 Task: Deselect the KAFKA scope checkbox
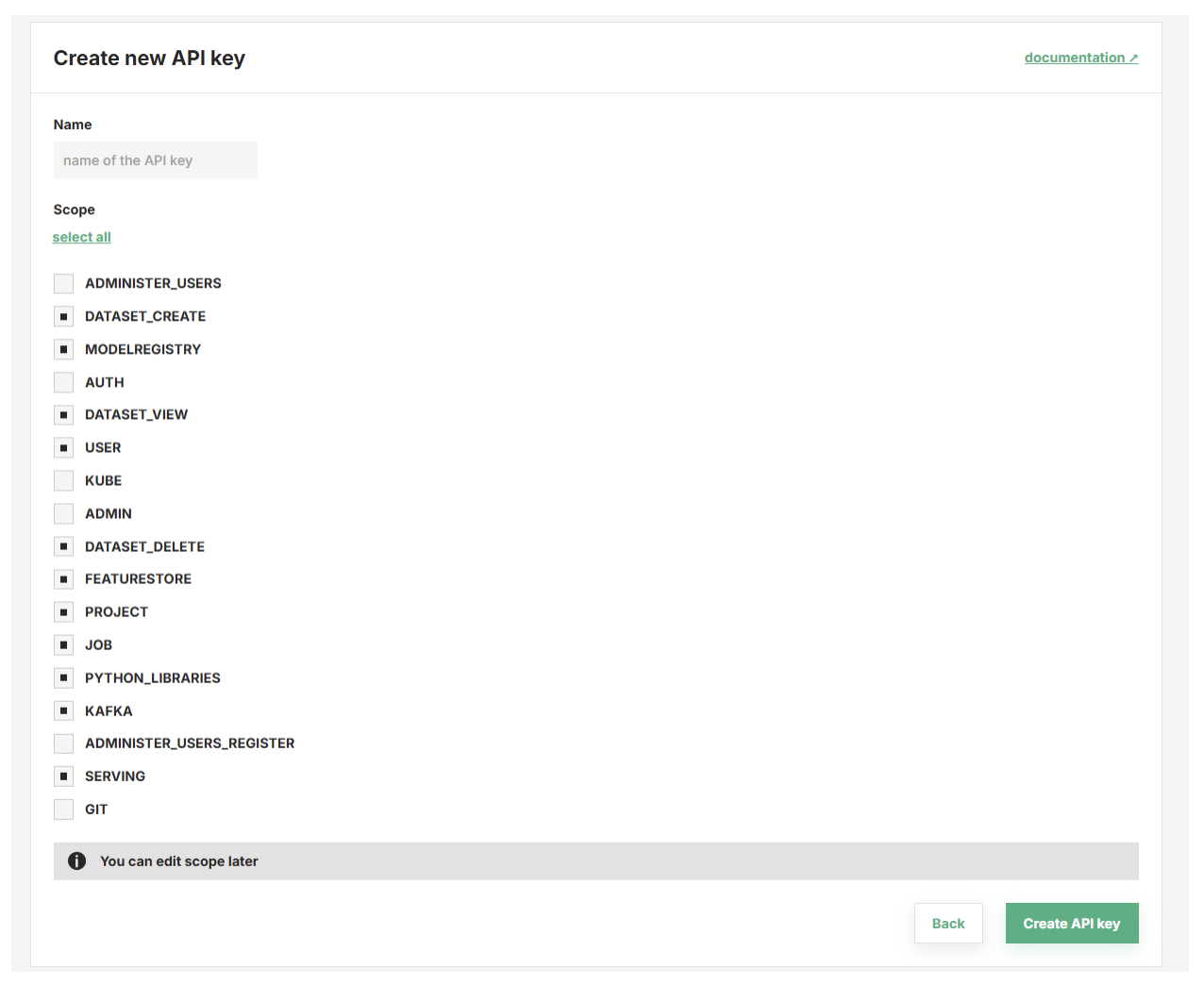point(64,710)
